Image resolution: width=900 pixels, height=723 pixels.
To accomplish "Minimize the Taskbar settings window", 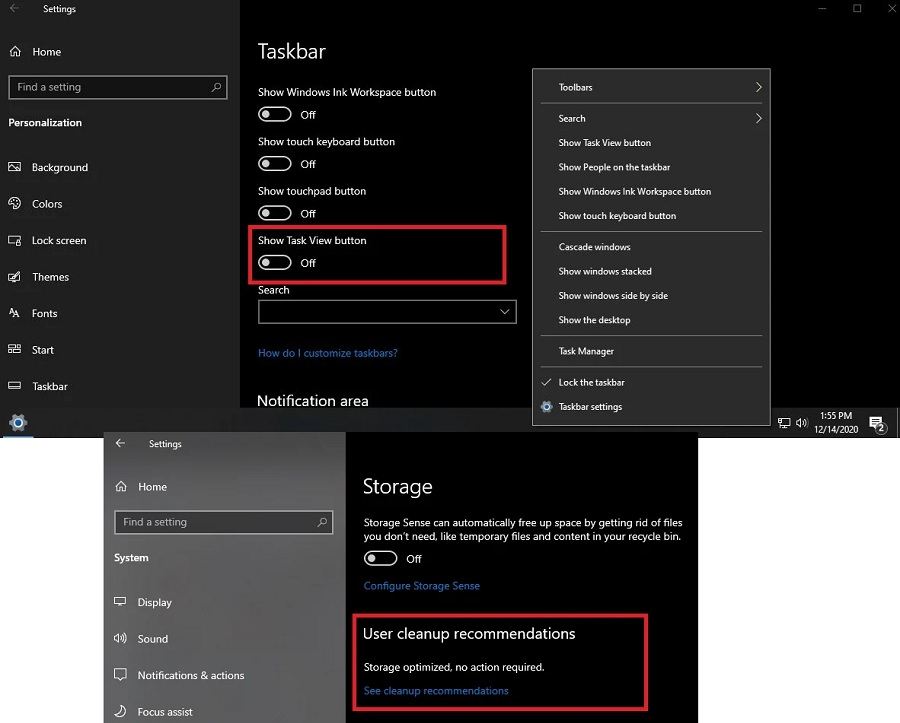I will [823, 9].
